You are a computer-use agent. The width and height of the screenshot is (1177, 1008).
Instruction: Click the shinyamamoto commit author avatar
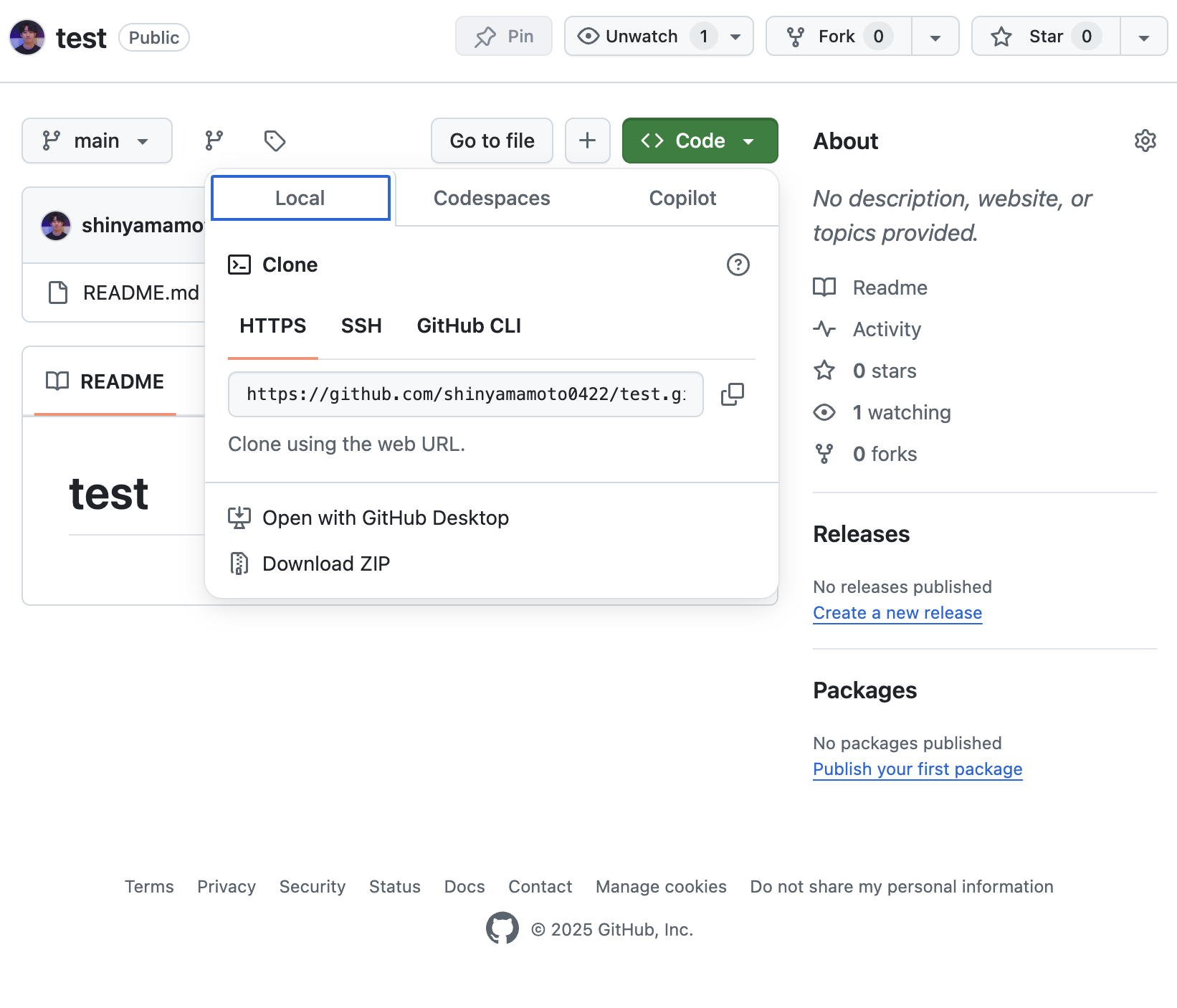coord(56,226)
